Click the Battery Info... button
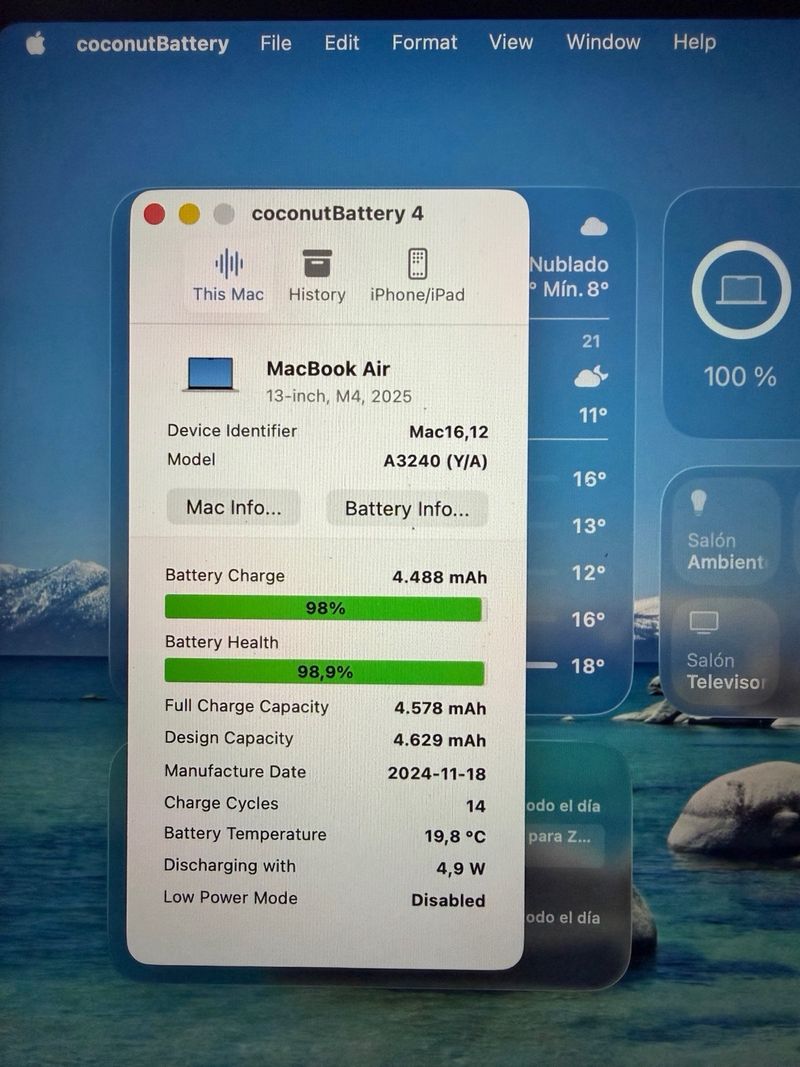 point(407,508)
